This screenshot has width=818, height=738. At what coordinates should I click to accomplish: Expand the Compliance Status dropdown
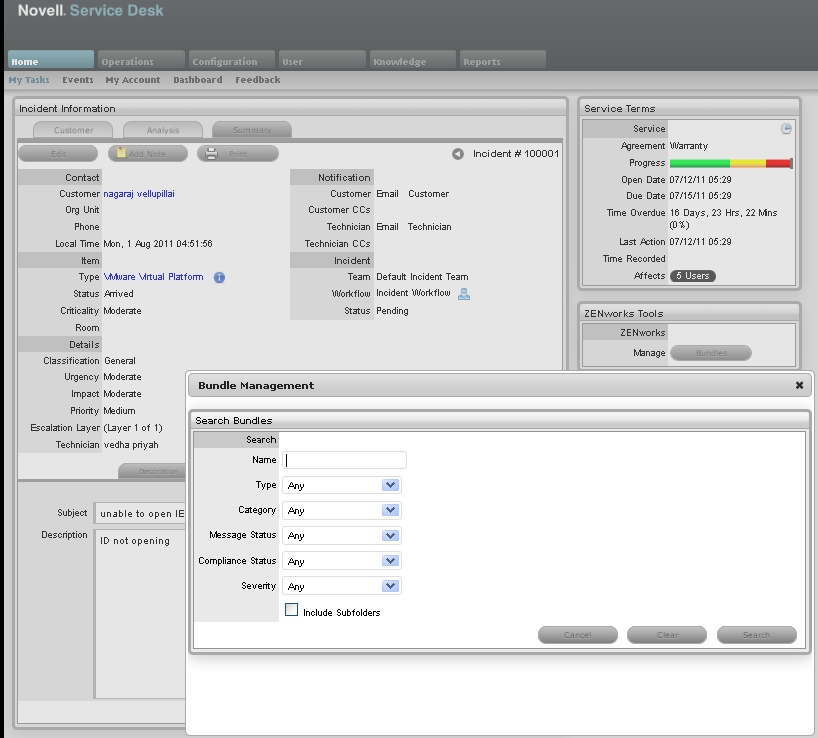390,561
